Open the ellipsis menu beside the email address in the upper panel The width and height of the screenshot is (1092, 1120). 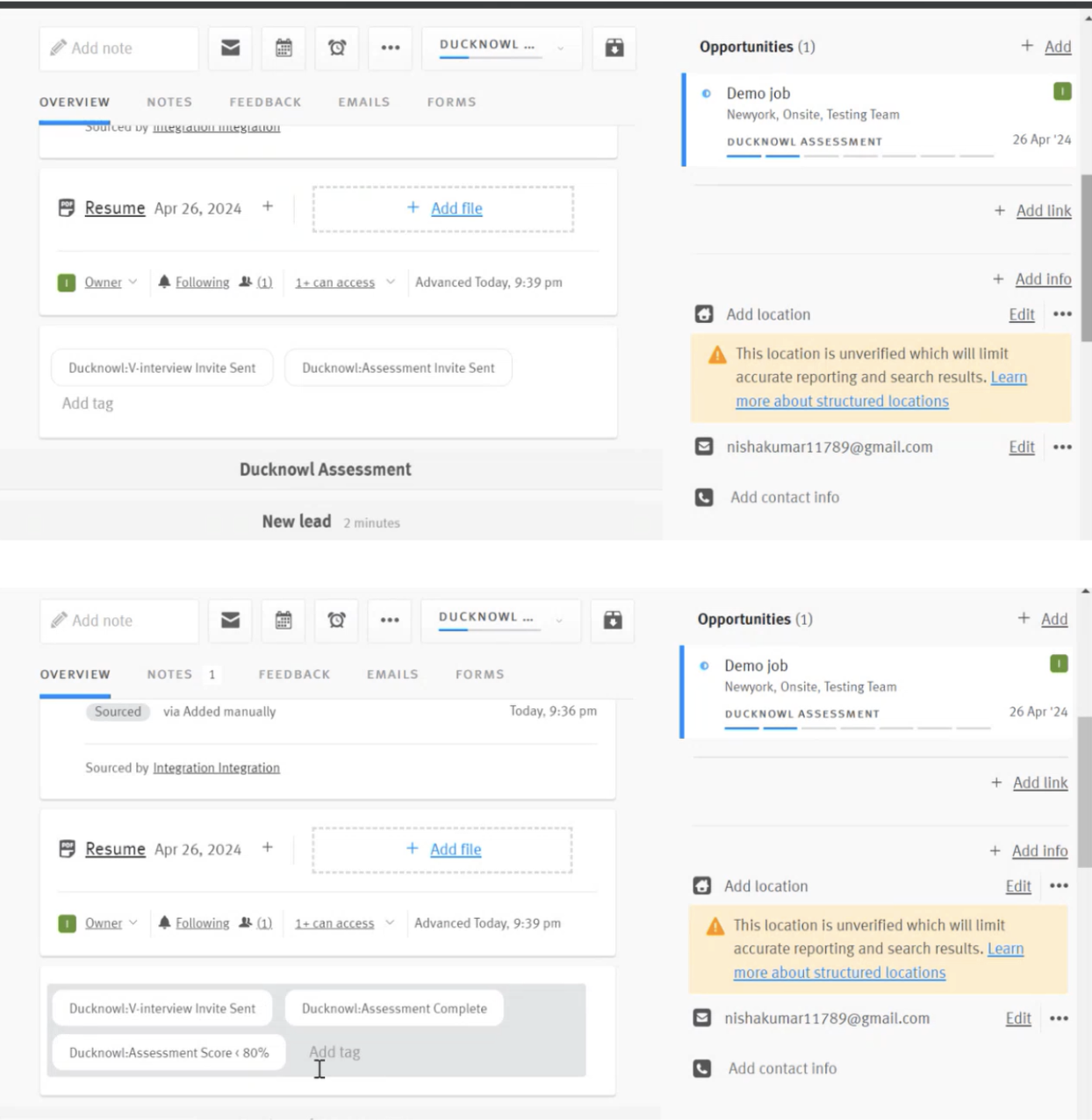tap(1062, 447)
